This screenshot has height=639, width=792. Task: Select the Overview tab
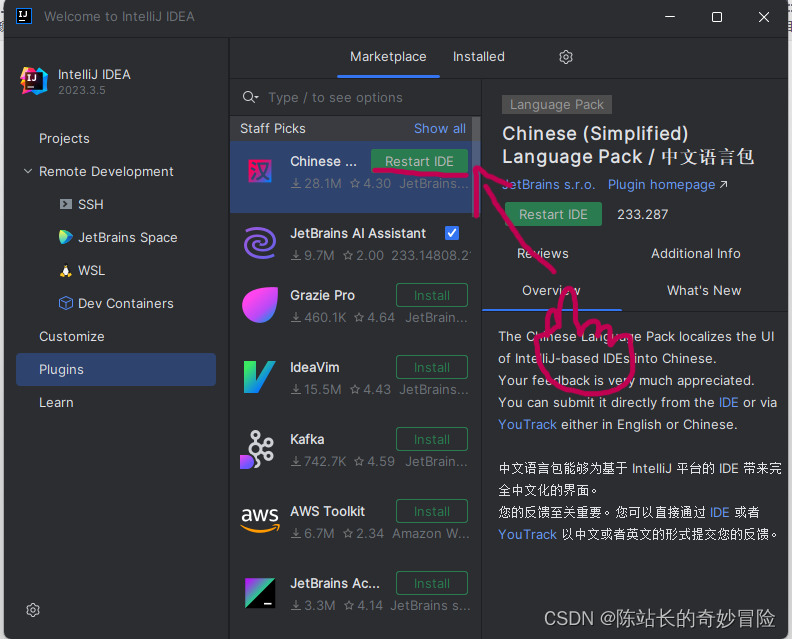(551, 290)
